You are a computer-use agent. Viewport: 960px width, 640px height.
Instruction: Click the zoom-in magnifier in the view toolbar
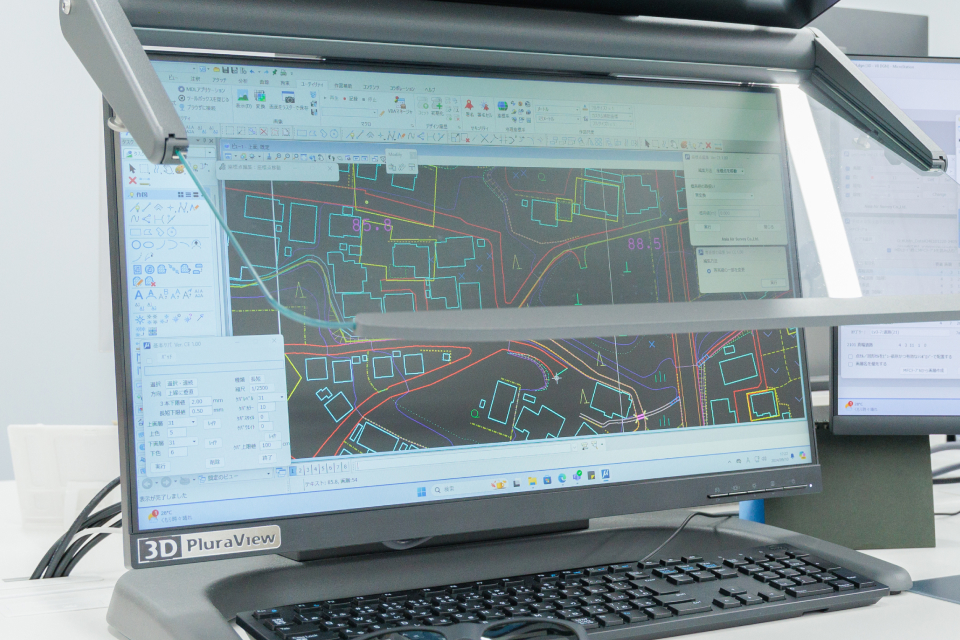click(x=277, y=157)
